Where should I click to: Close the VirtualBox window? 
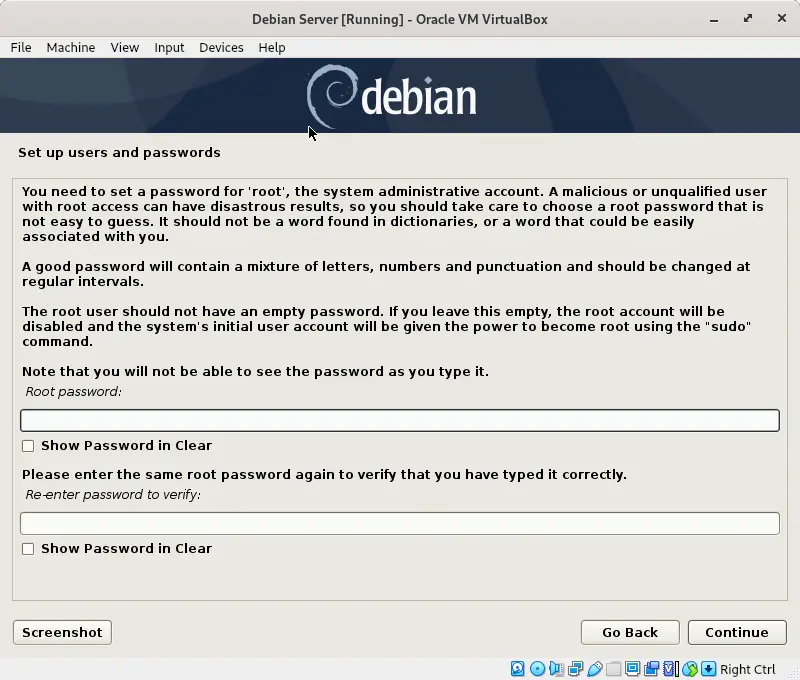point(782,18)
